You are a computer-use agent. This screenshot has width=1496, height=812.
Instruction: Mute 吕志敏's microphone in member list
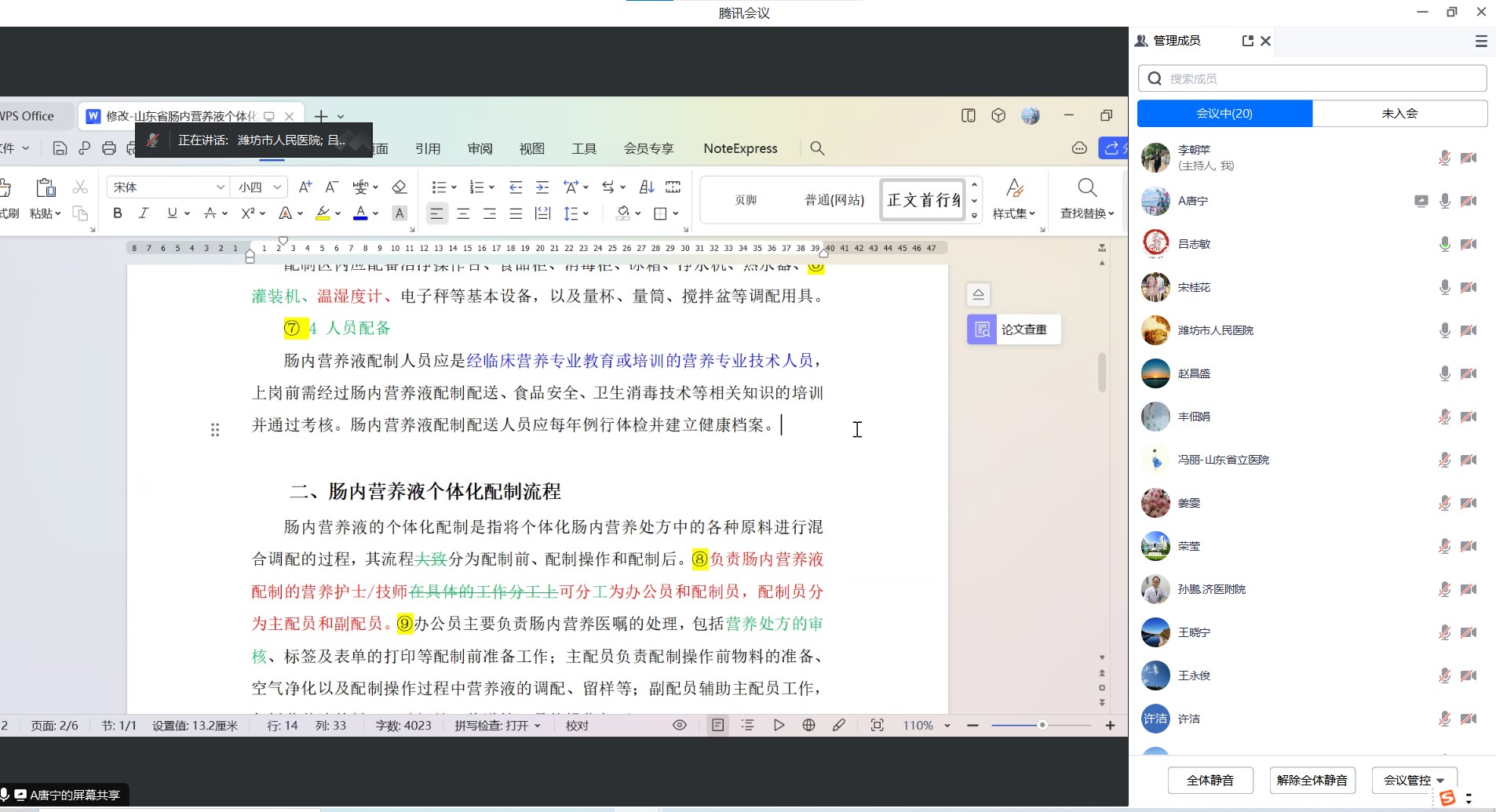[x=1444, y=244]
